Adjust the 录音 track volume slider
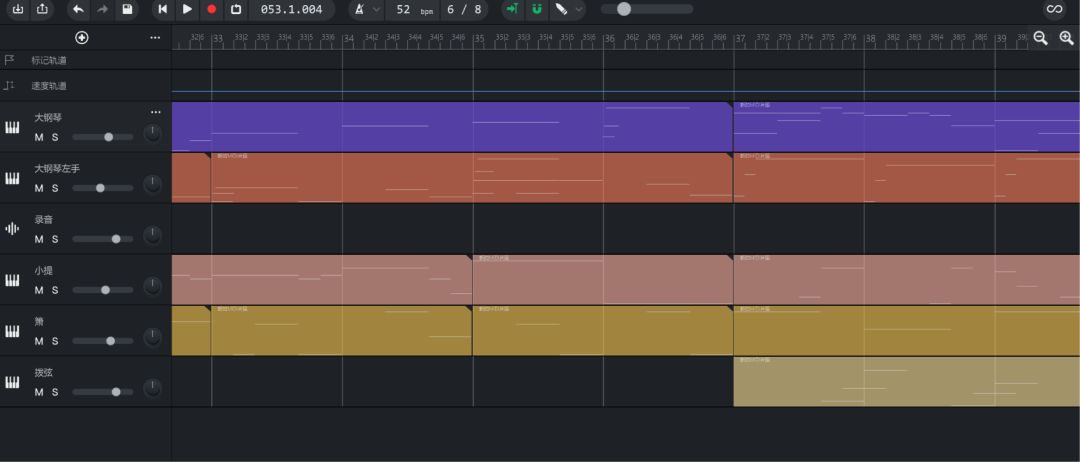The height and width of the screenshot is (462, 1080). coord(103,239)
